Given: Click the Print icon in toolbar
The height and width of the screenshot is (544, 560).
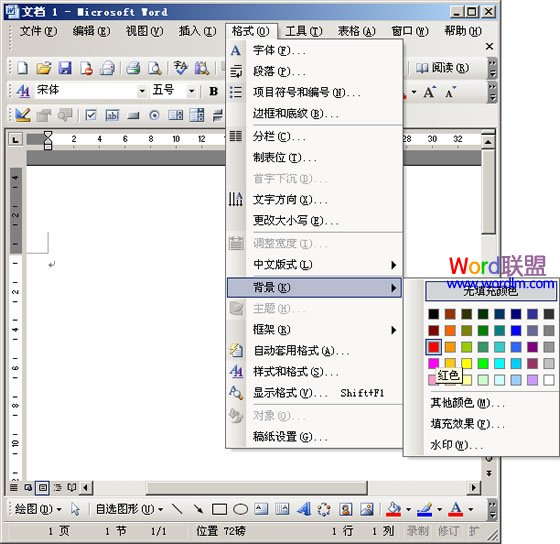Looking at the screenshot, I should 133,68.
